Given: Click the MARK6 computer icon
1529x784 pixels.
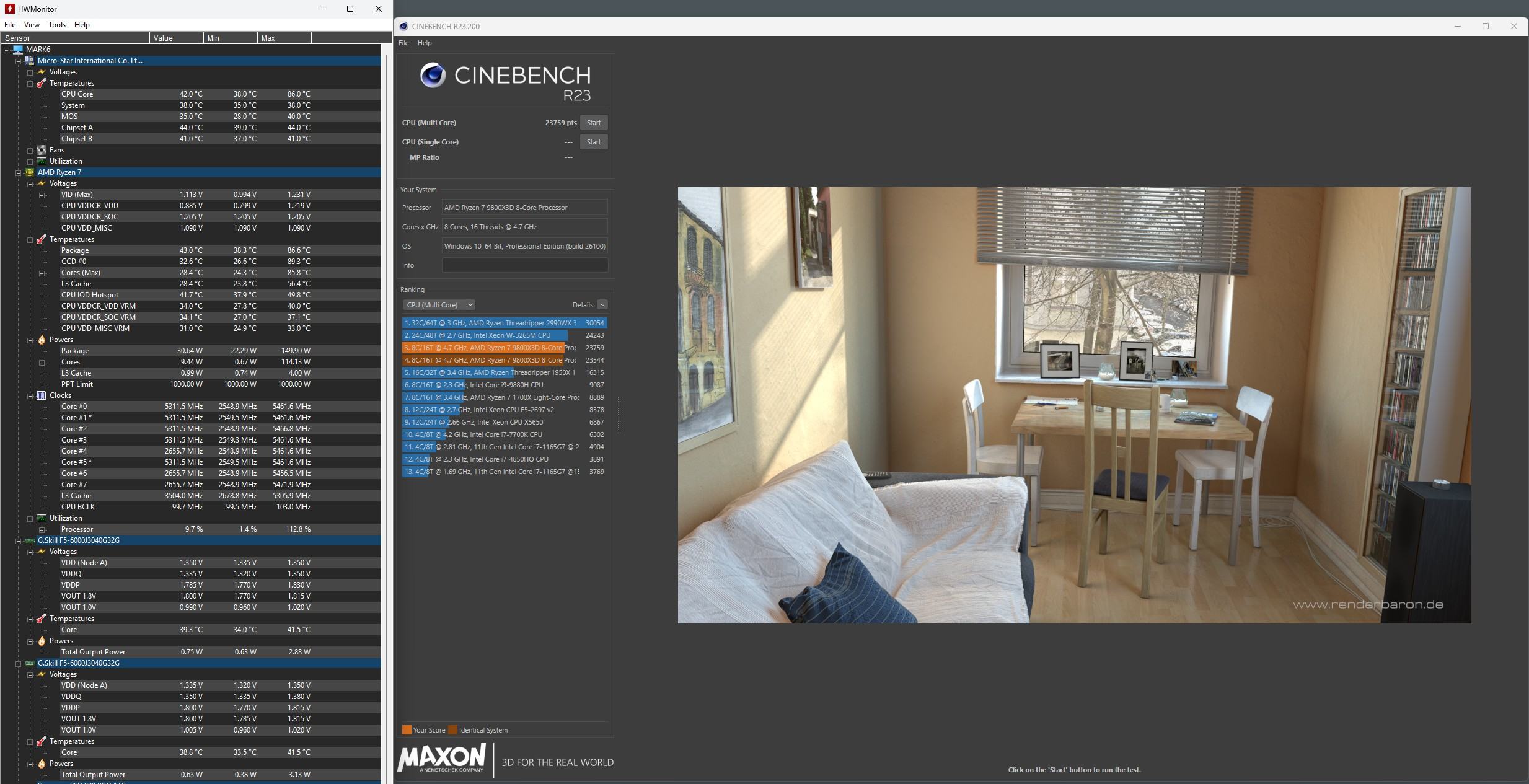Looking at the screenshot, I should coord(18,50).
